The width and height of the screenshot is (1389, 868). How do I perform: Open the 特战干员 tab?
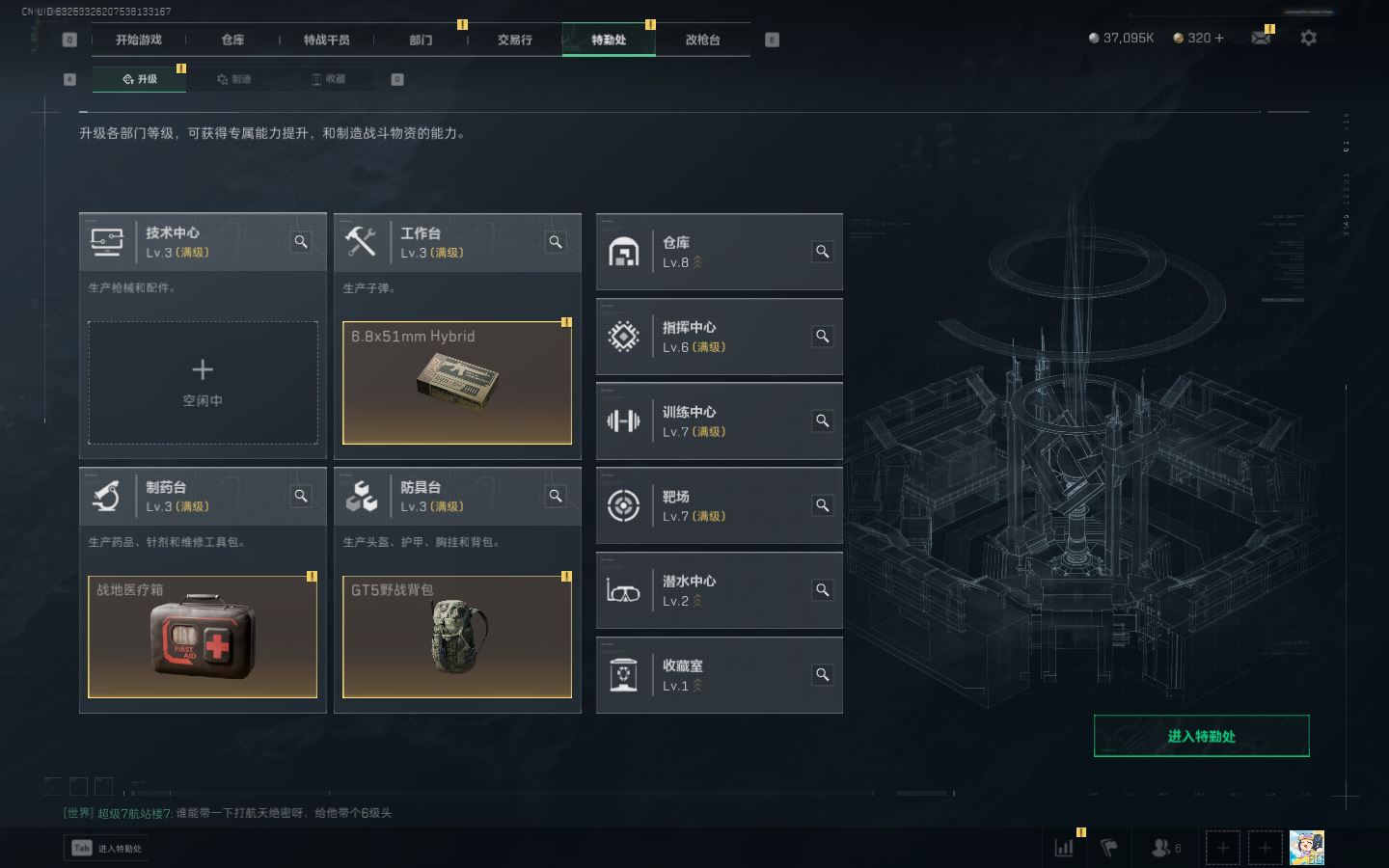click(x=326, y=40)
